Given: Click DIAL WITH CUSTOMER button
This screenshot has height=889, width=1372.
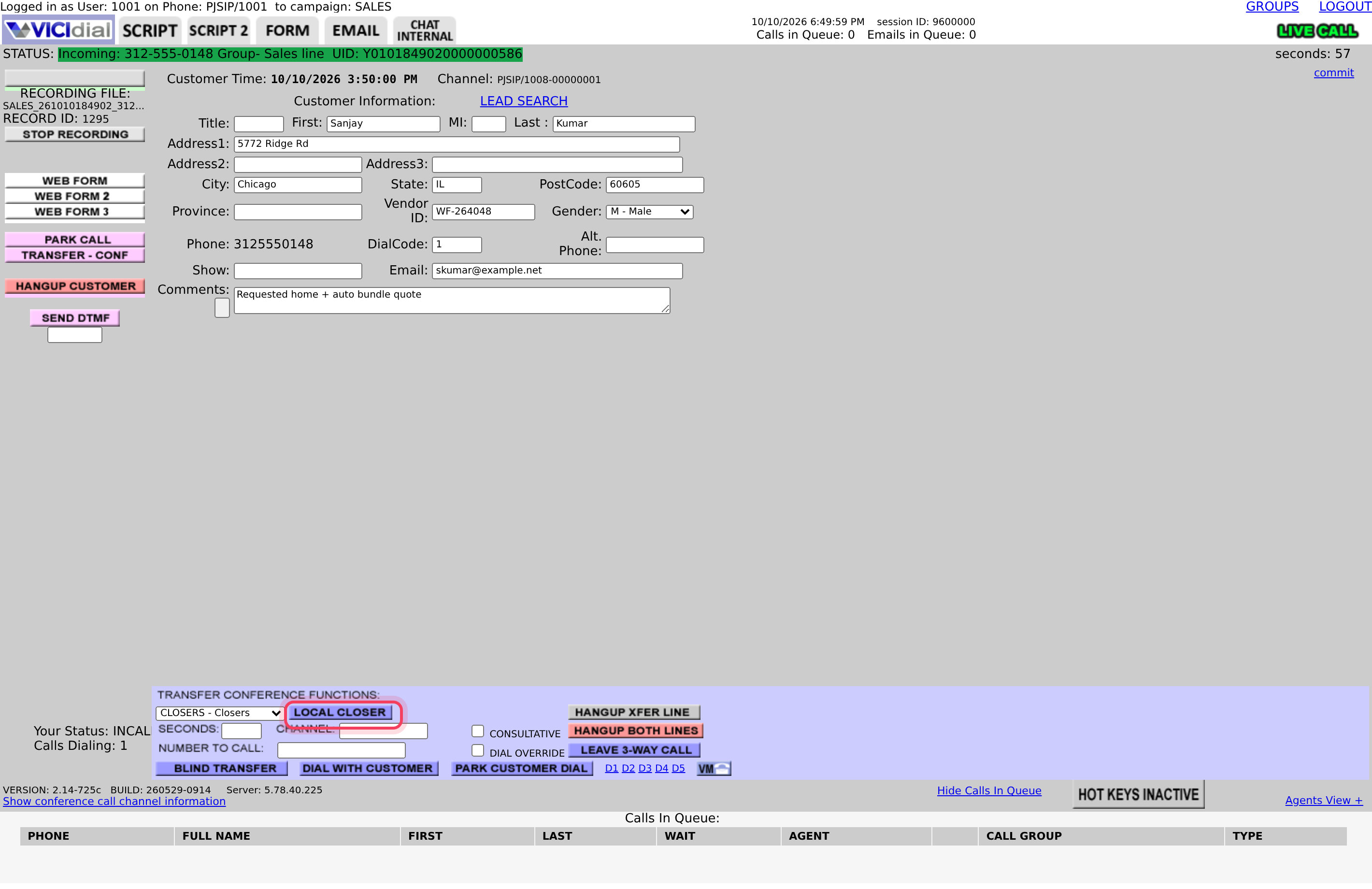Looking at the screenshot, I should coord(369,769).
